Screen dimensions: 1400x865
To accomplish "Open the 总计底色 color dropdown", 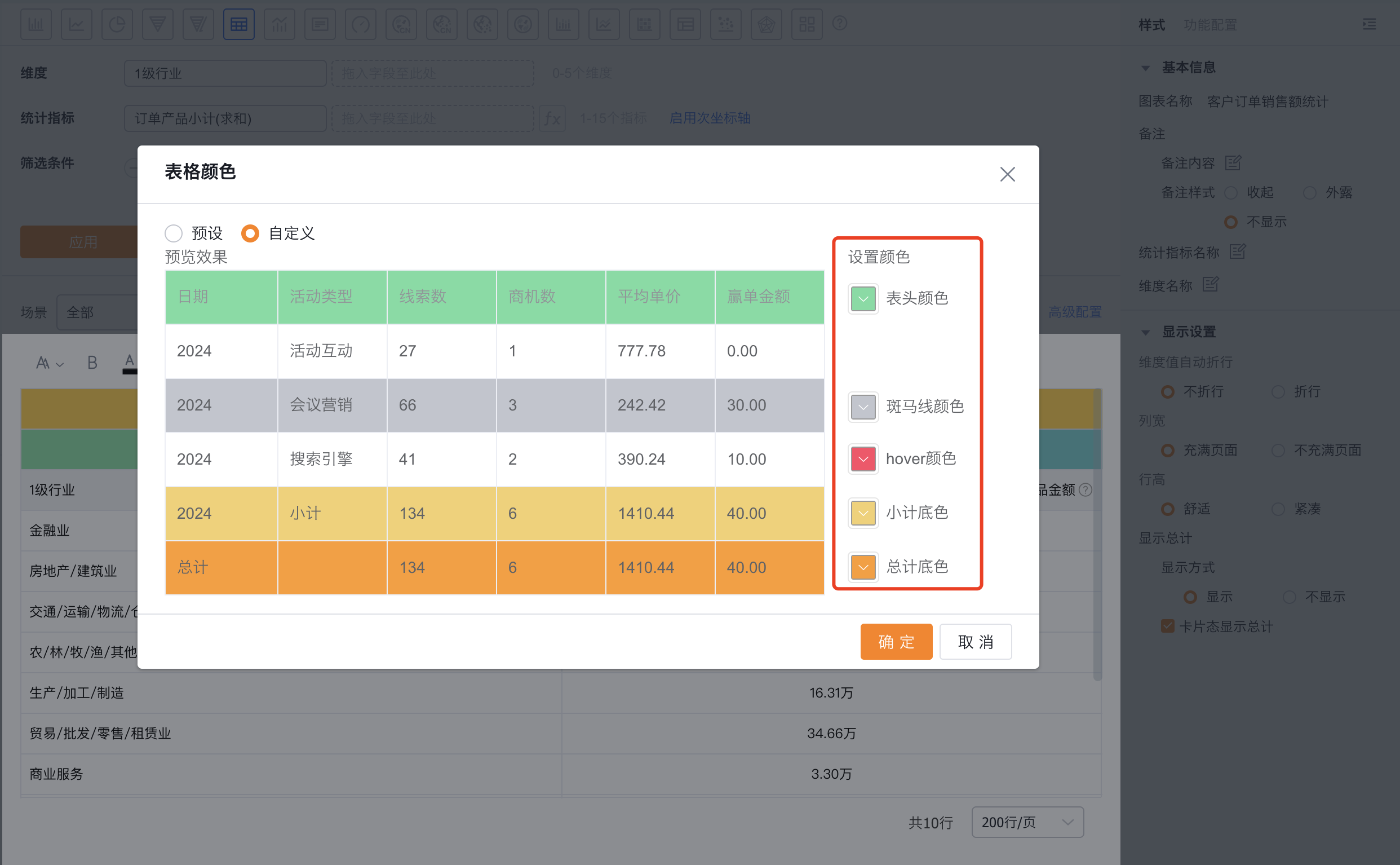I will click(863, 567).
